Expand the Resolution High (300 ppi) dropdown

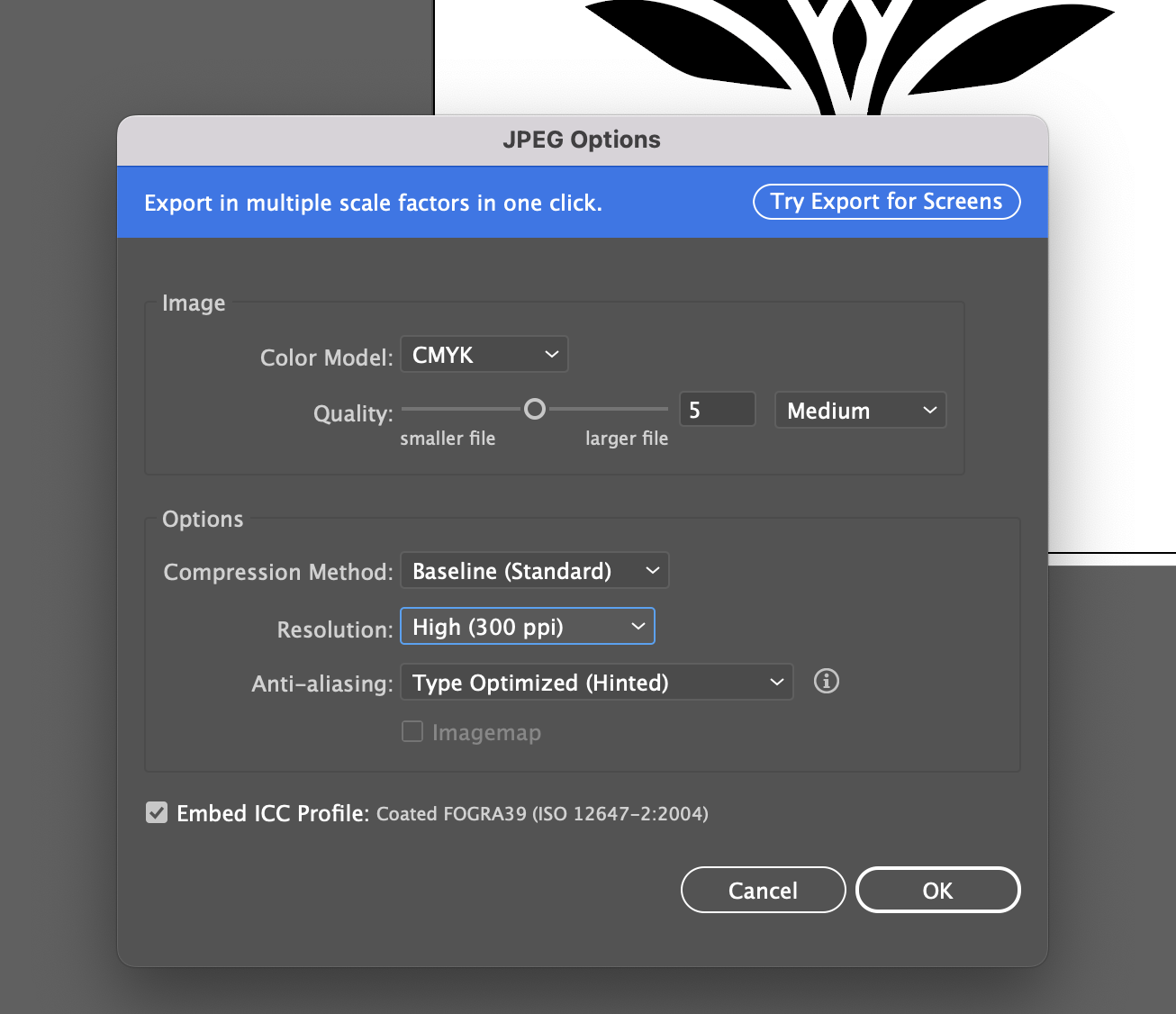(527, 627)
